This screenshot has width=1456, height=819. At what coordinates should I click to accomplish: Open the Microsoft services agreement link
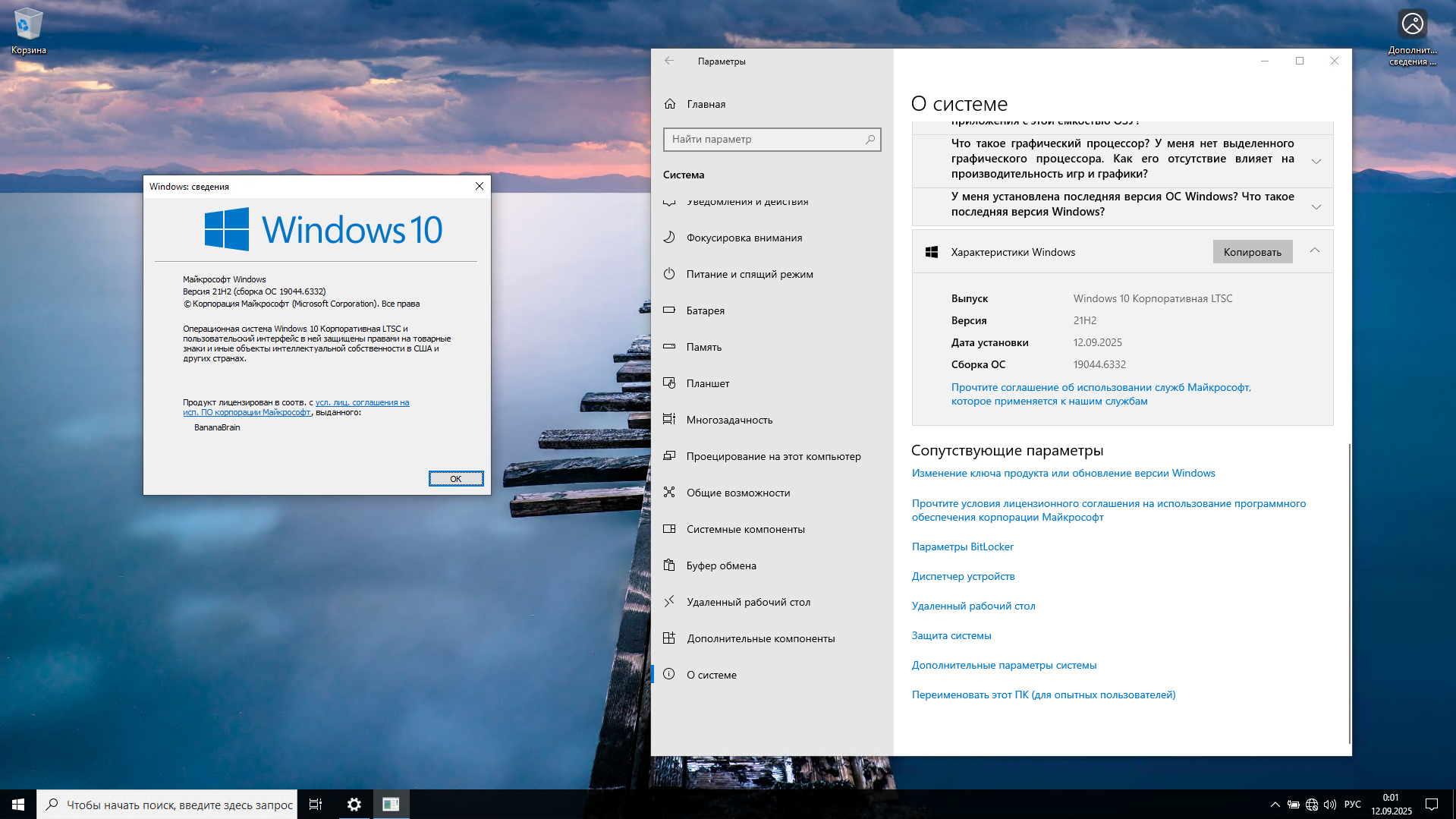tap(1101, 394)
